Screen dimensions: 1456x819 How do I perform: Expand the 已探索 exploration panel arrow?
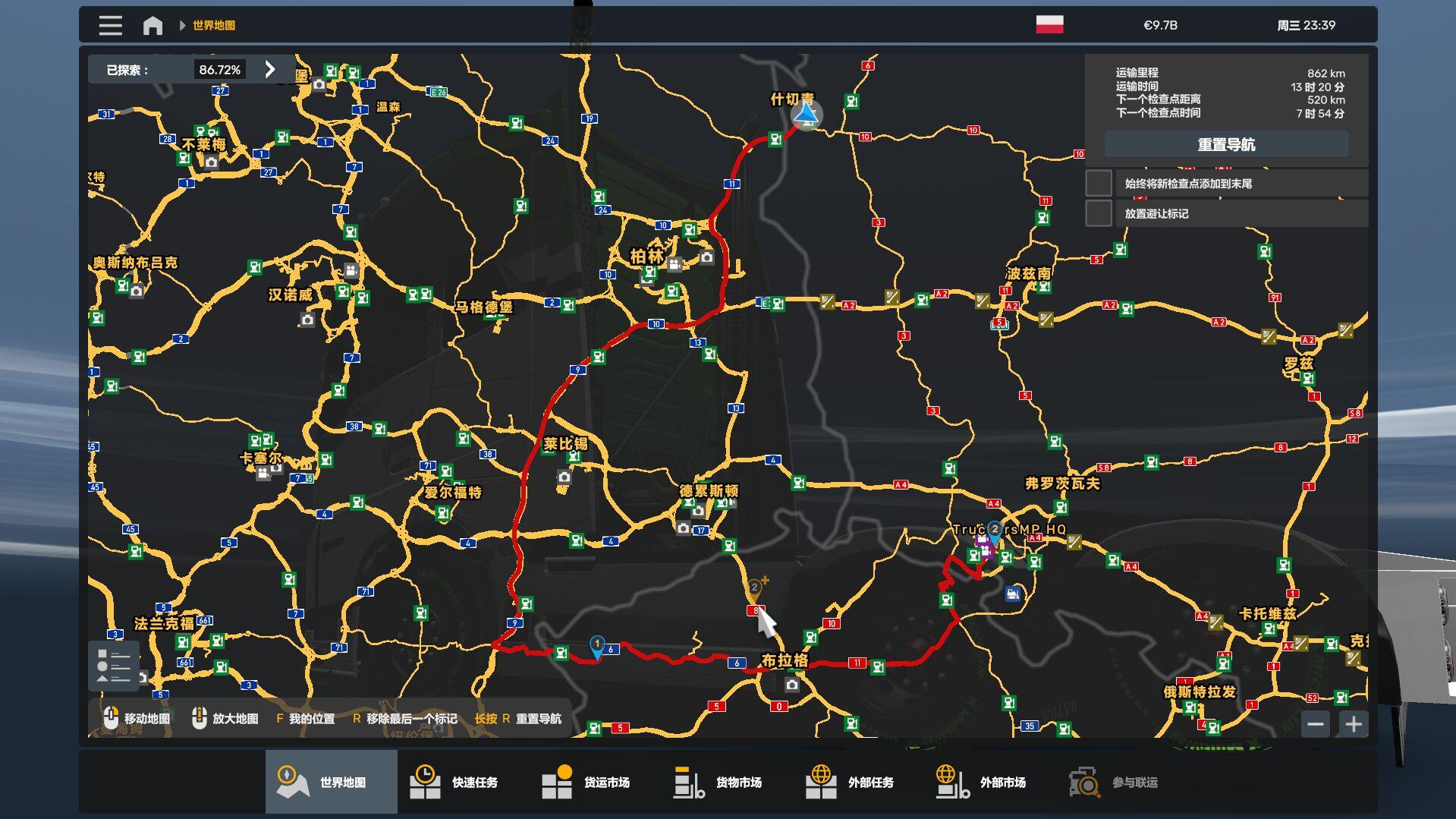270,70
